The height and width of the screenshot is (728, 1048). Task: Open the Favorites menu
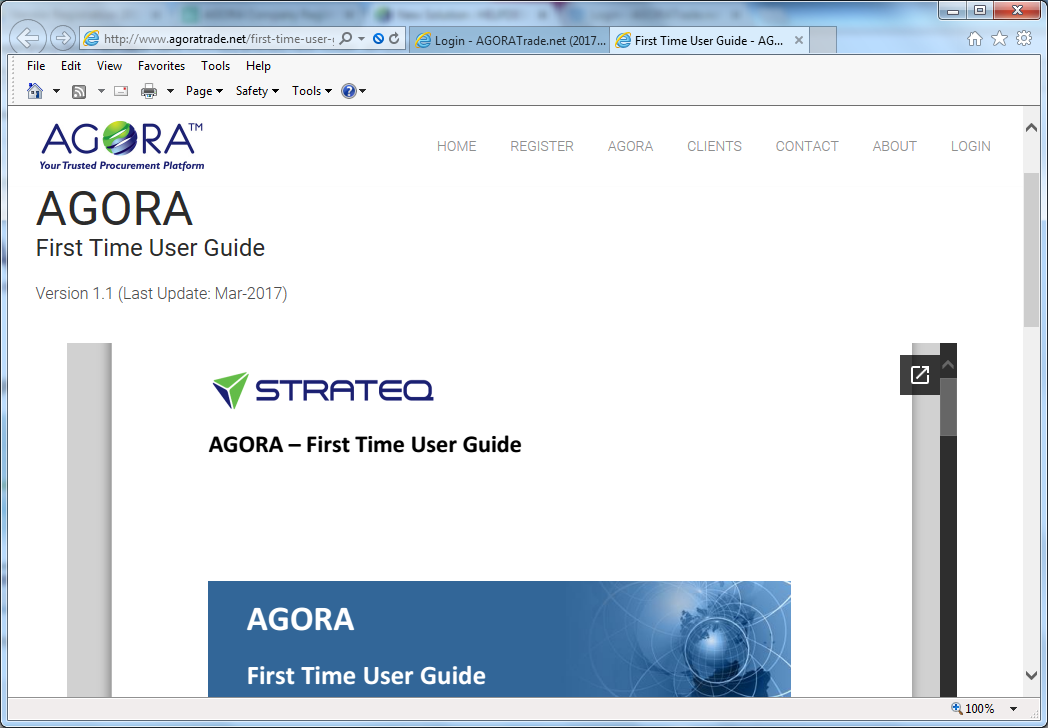(161, 66)
